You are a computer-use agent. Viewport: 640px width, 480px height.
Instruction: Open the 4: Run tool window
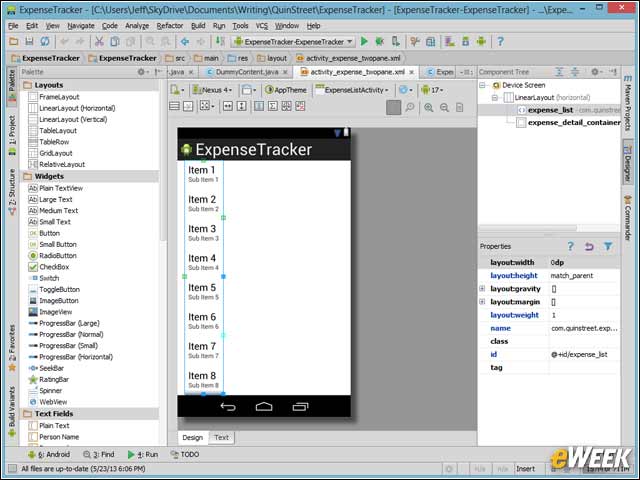click(x=143, y=454)
